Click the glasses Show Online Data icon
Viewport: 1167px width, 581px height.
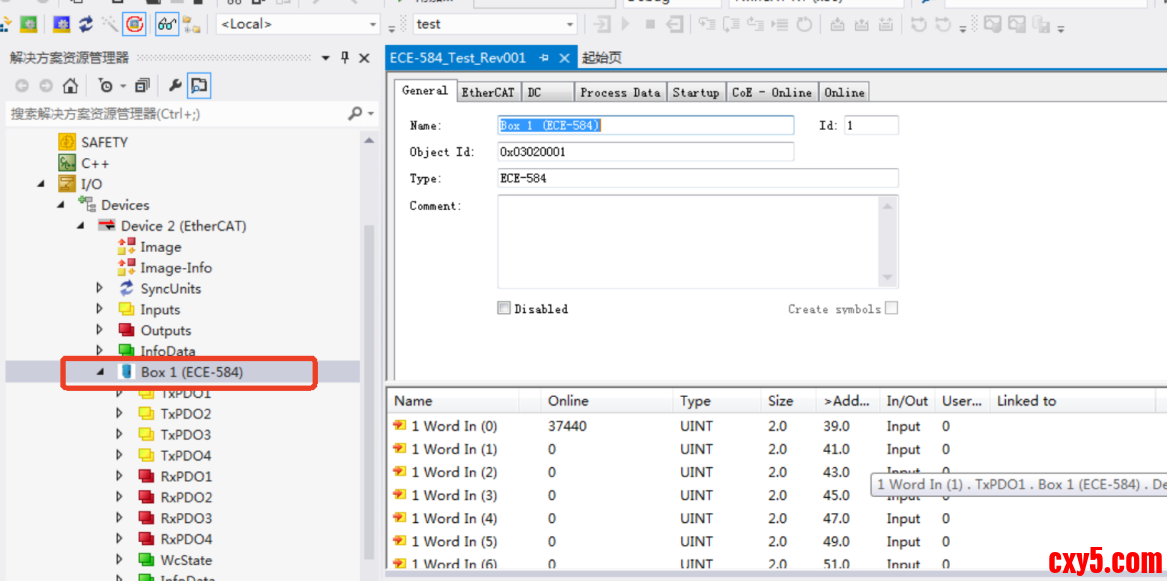(166, 24)
